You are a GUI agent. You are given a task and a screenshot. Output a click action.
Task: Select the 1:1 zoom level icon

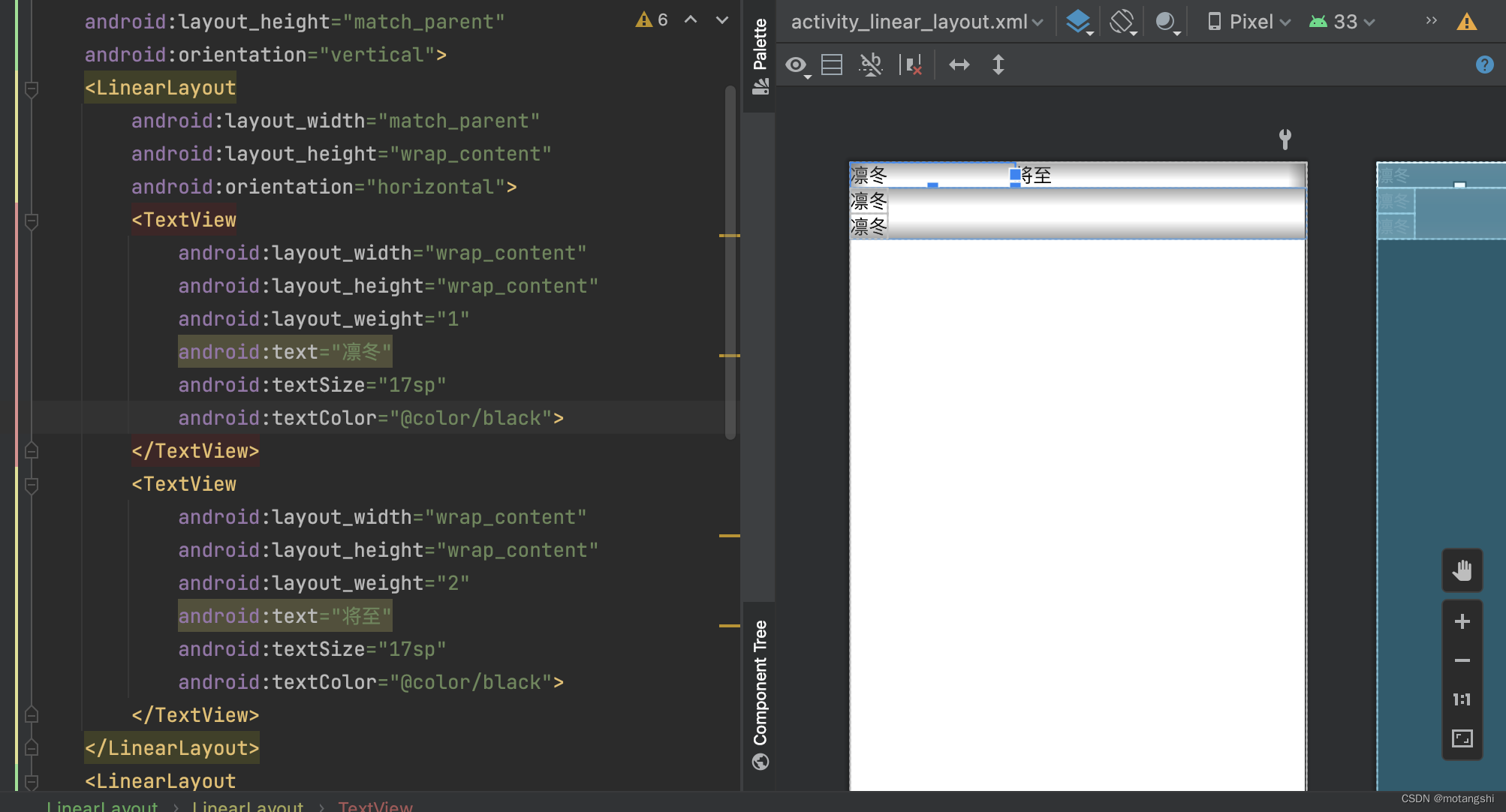(x=1462, y=699)
